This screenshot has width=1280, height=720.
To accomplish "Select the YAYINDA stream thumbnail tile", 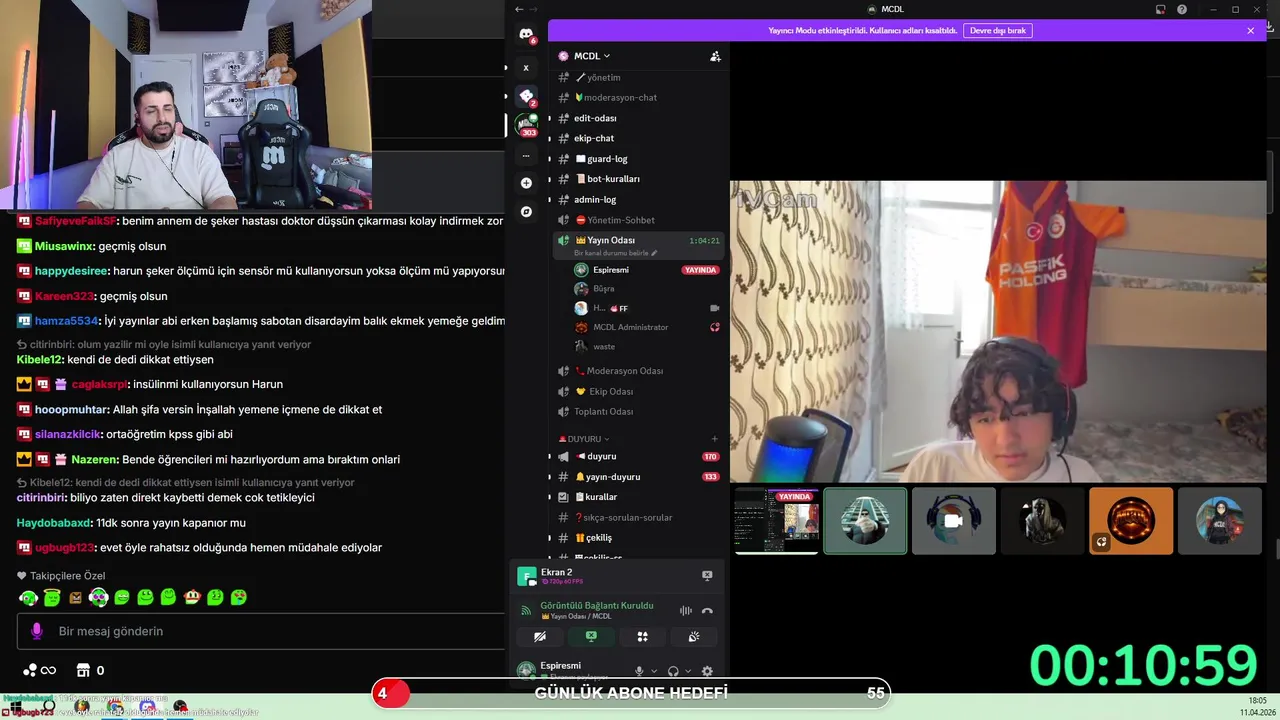I will 776,521.
